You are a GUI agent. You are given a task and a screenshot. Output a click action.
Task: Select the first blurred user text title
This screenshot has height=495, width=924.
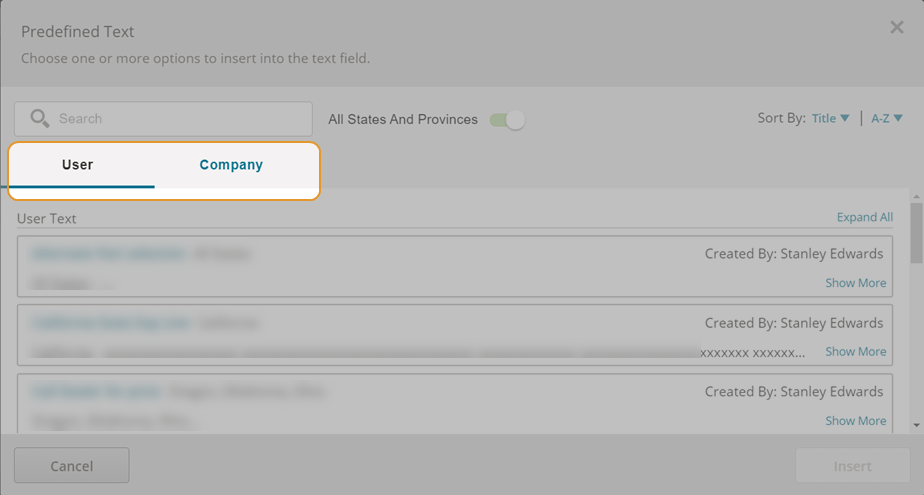[108, 254]
